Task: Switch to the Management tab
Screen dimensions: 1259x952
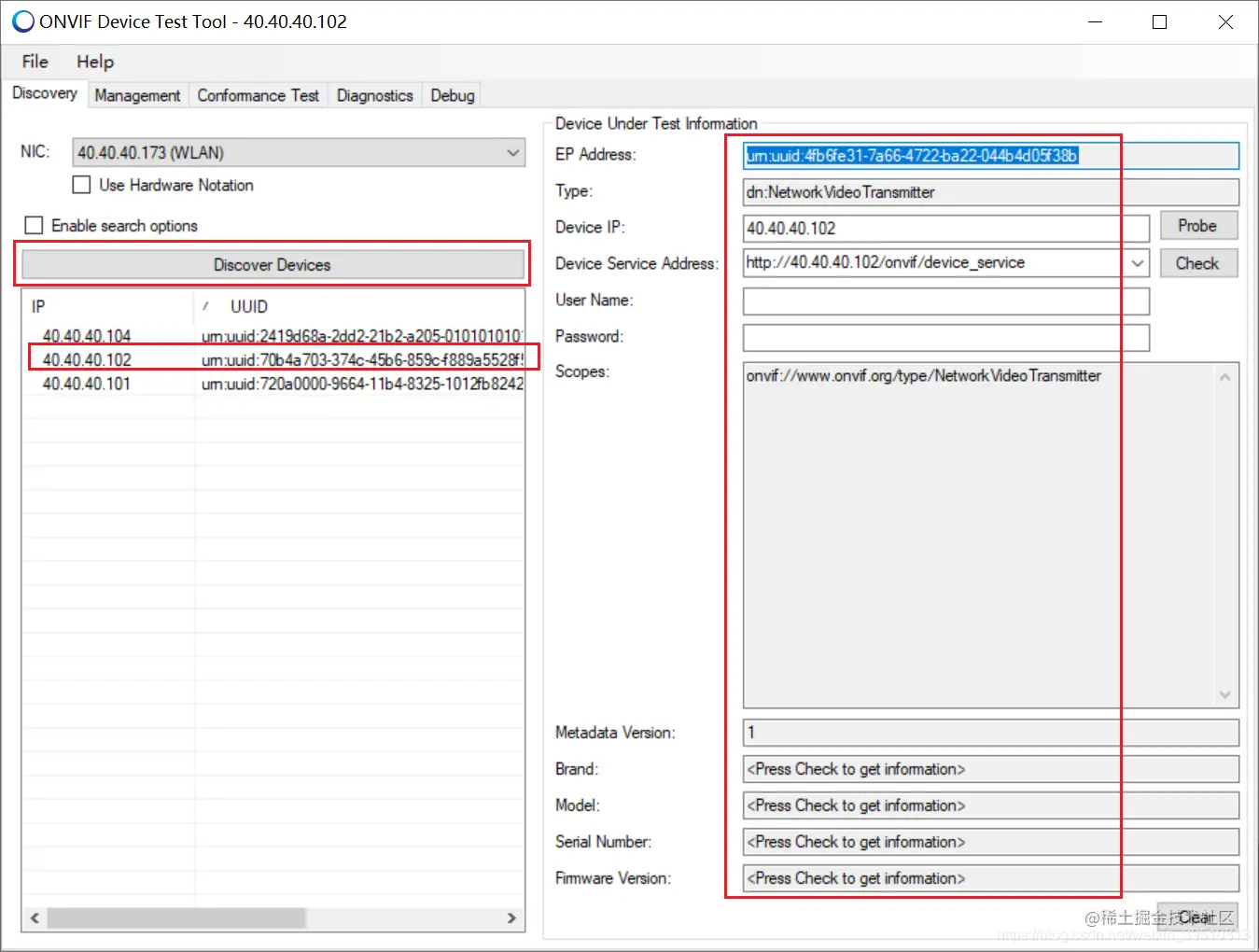Action: (138, 95)
